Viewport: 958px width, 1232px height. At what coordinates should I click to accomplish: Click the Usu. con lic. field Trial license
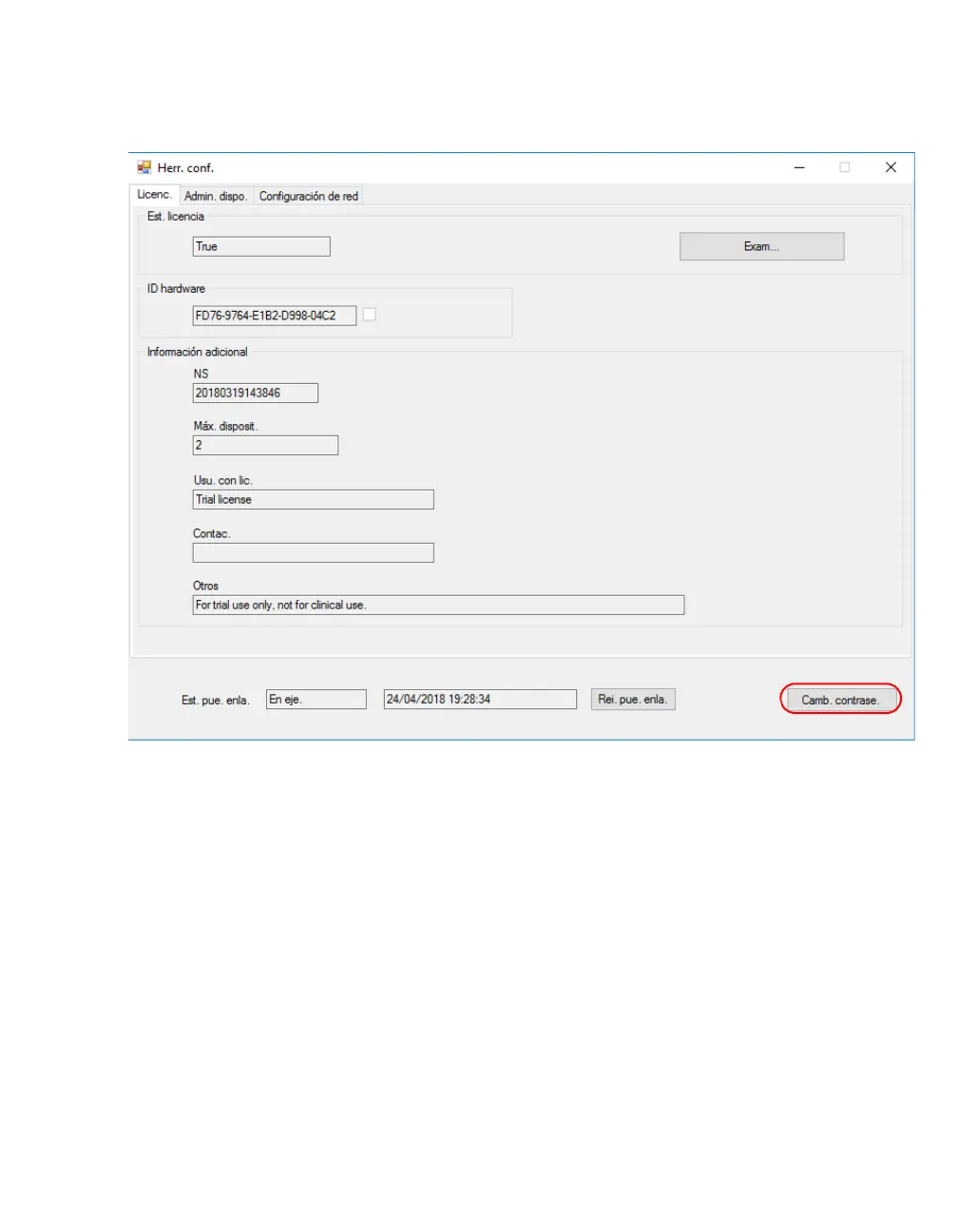point(314,499)
